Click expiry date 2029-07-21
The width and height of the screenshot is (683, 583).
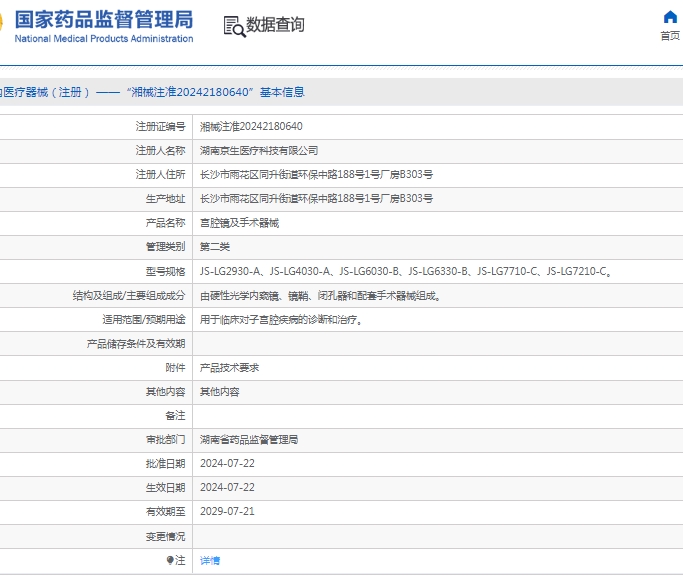[227, 511]
